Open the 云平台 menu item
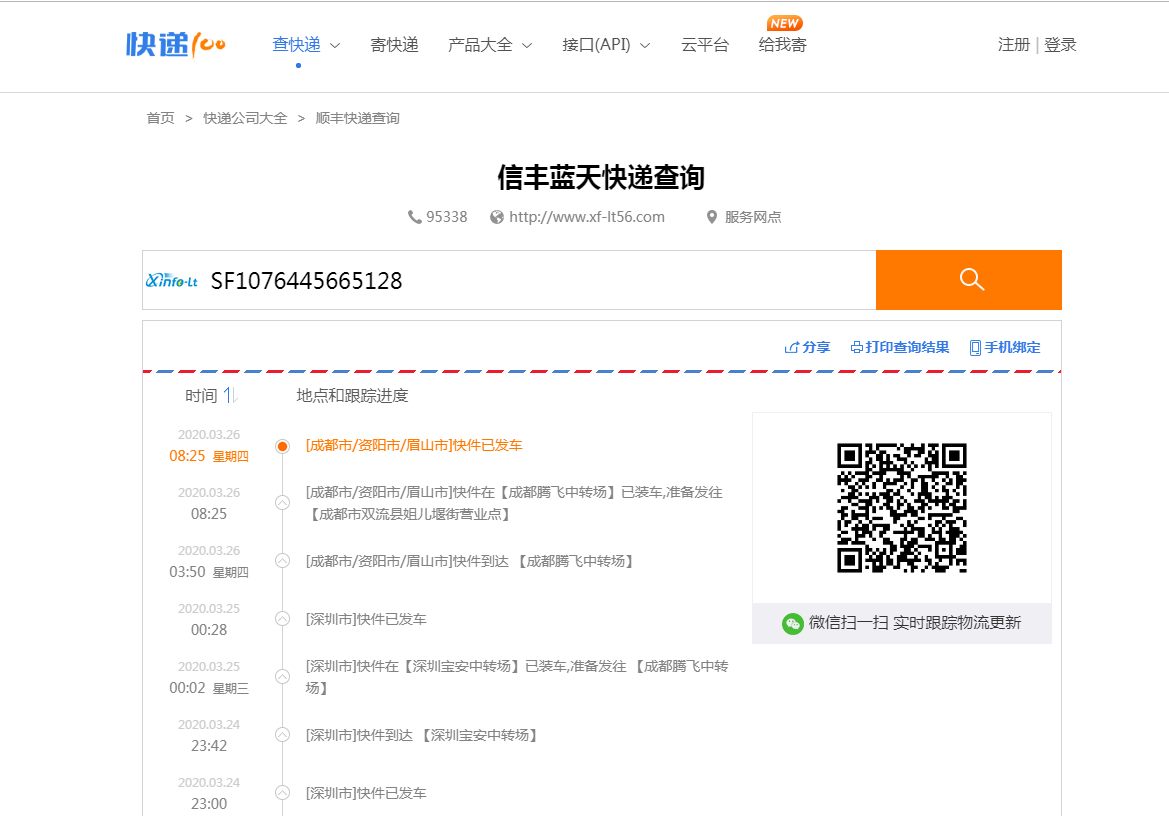Viewport: 1169px width, 816px height. [705, 45]
